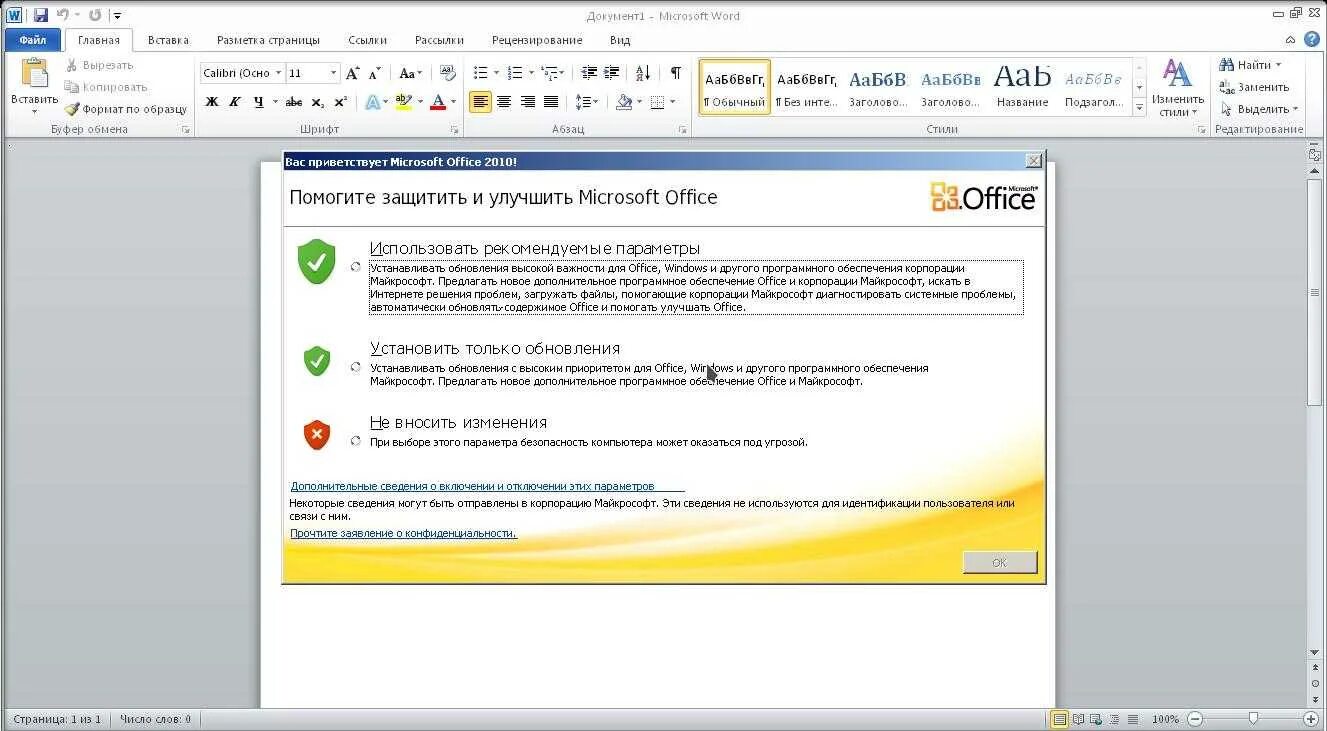Open the Font (Шрифт) dialog launcher

(x=455, y=130)
